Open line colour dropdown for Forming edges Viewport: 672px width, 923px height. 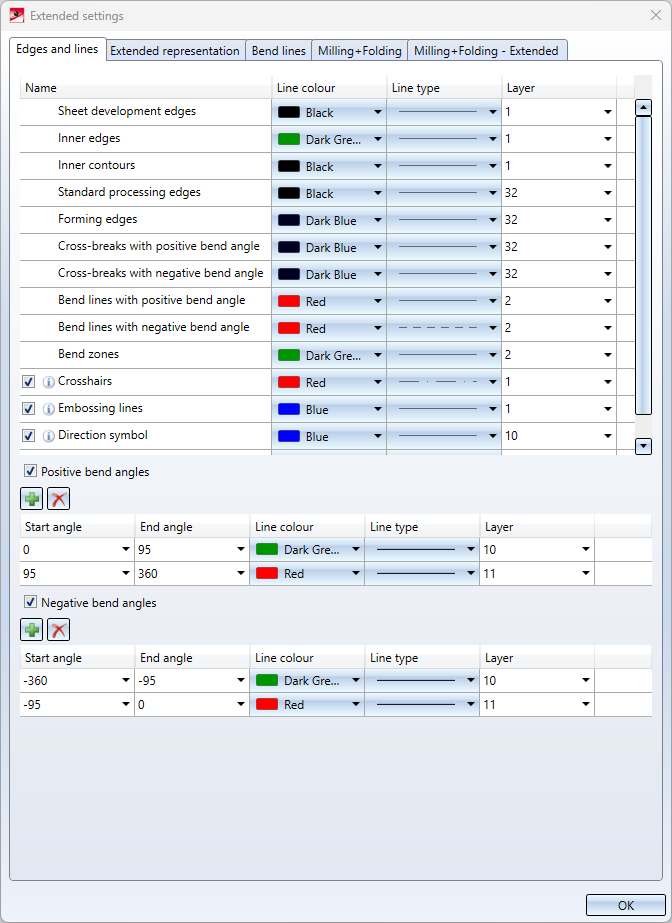(378, 221)
